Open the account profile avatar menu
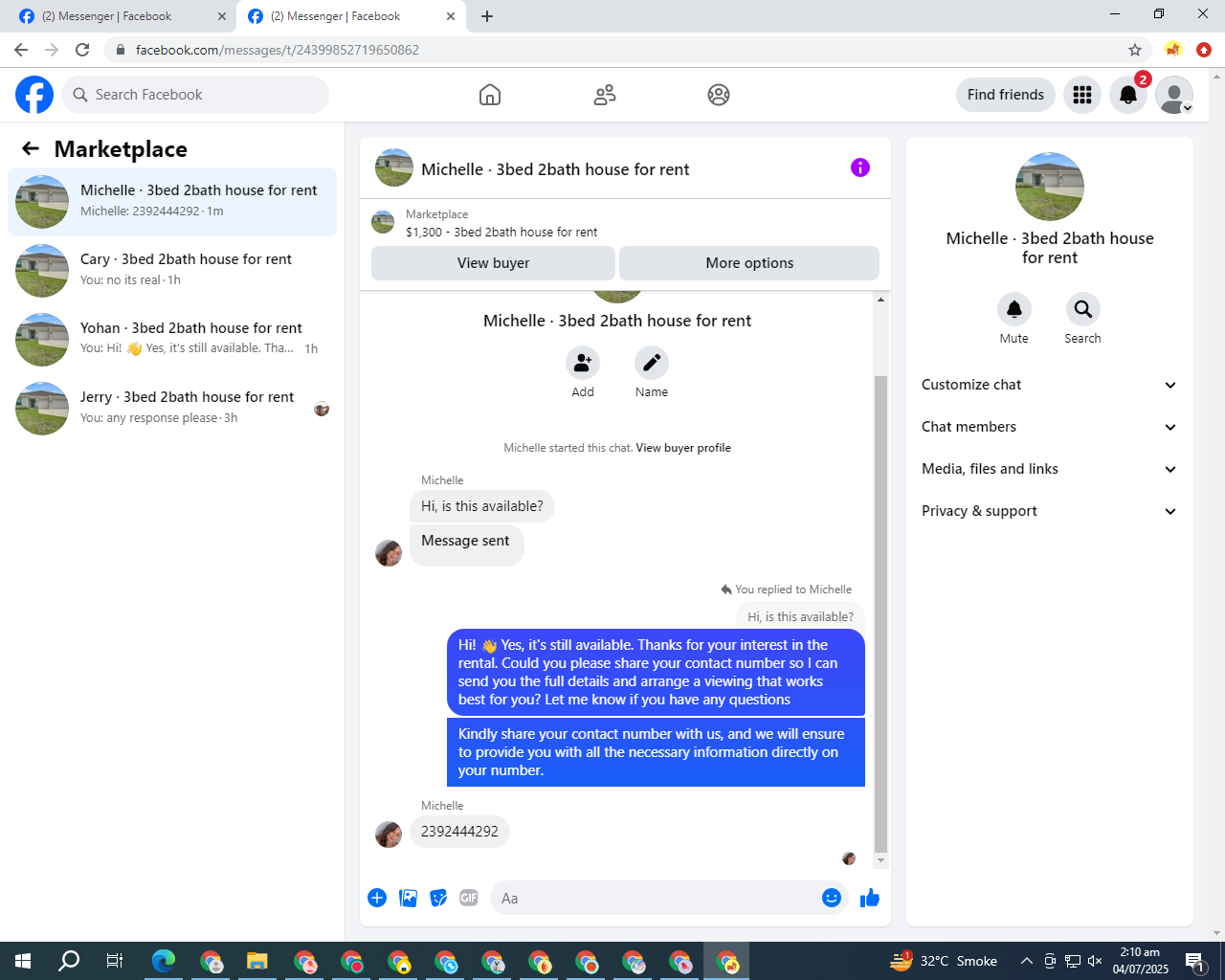The height and width of the screenshot is (980, 1225). tap(1174, 95)
